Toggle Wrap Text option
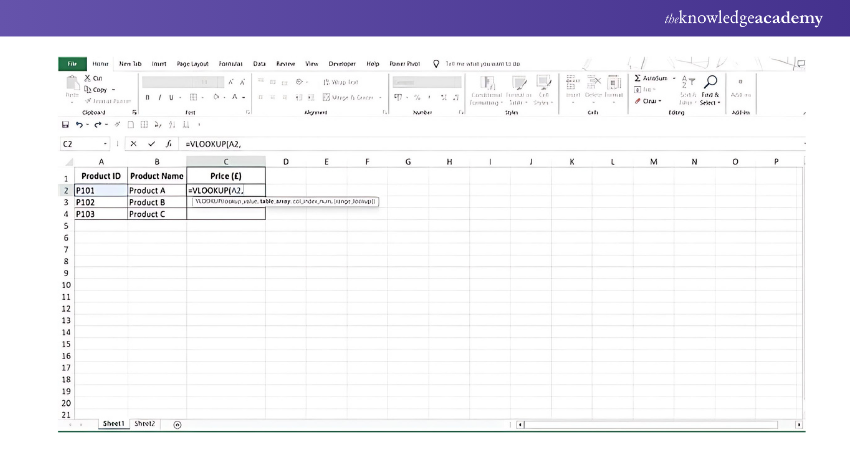The image size is (850, 450). click(340, 82)
